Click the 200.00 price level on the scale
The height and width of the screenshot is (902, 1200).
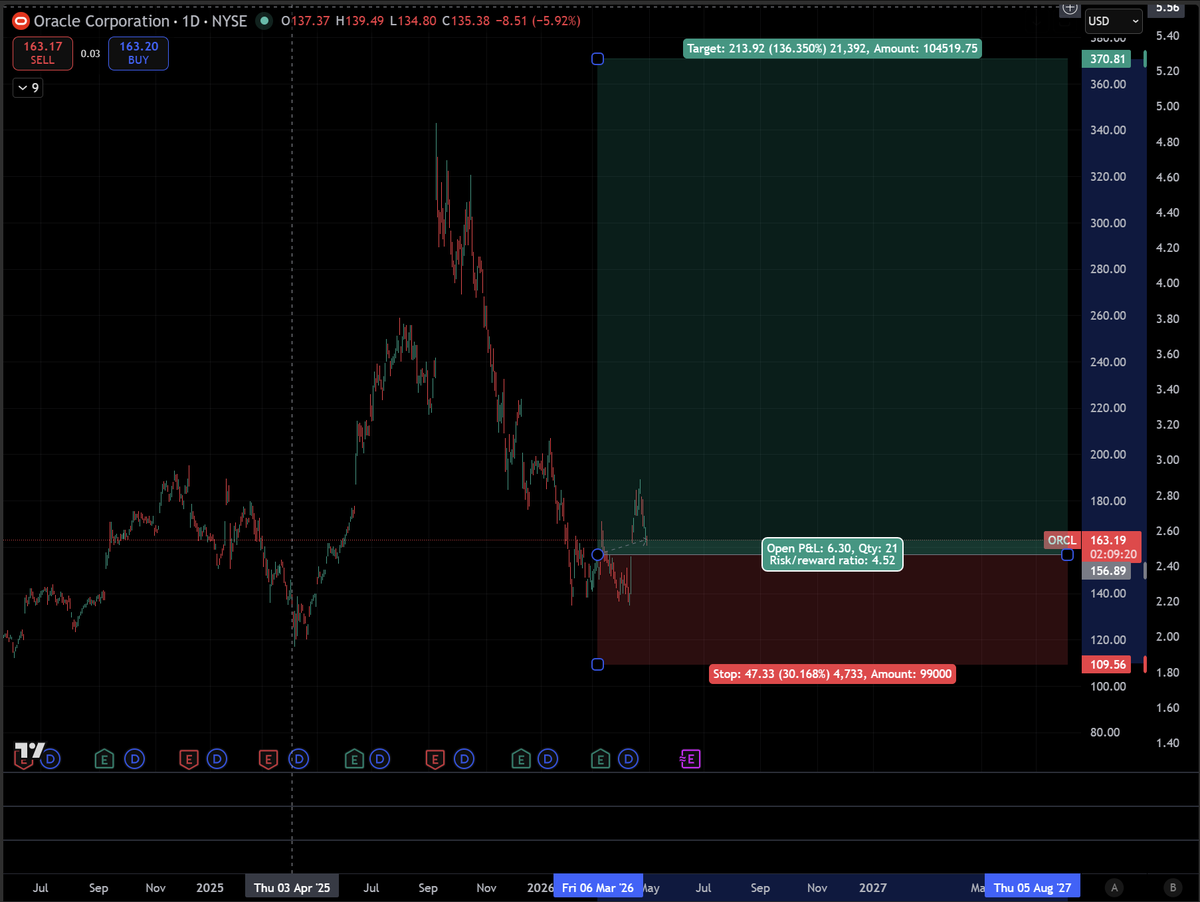pos(1108,455)
